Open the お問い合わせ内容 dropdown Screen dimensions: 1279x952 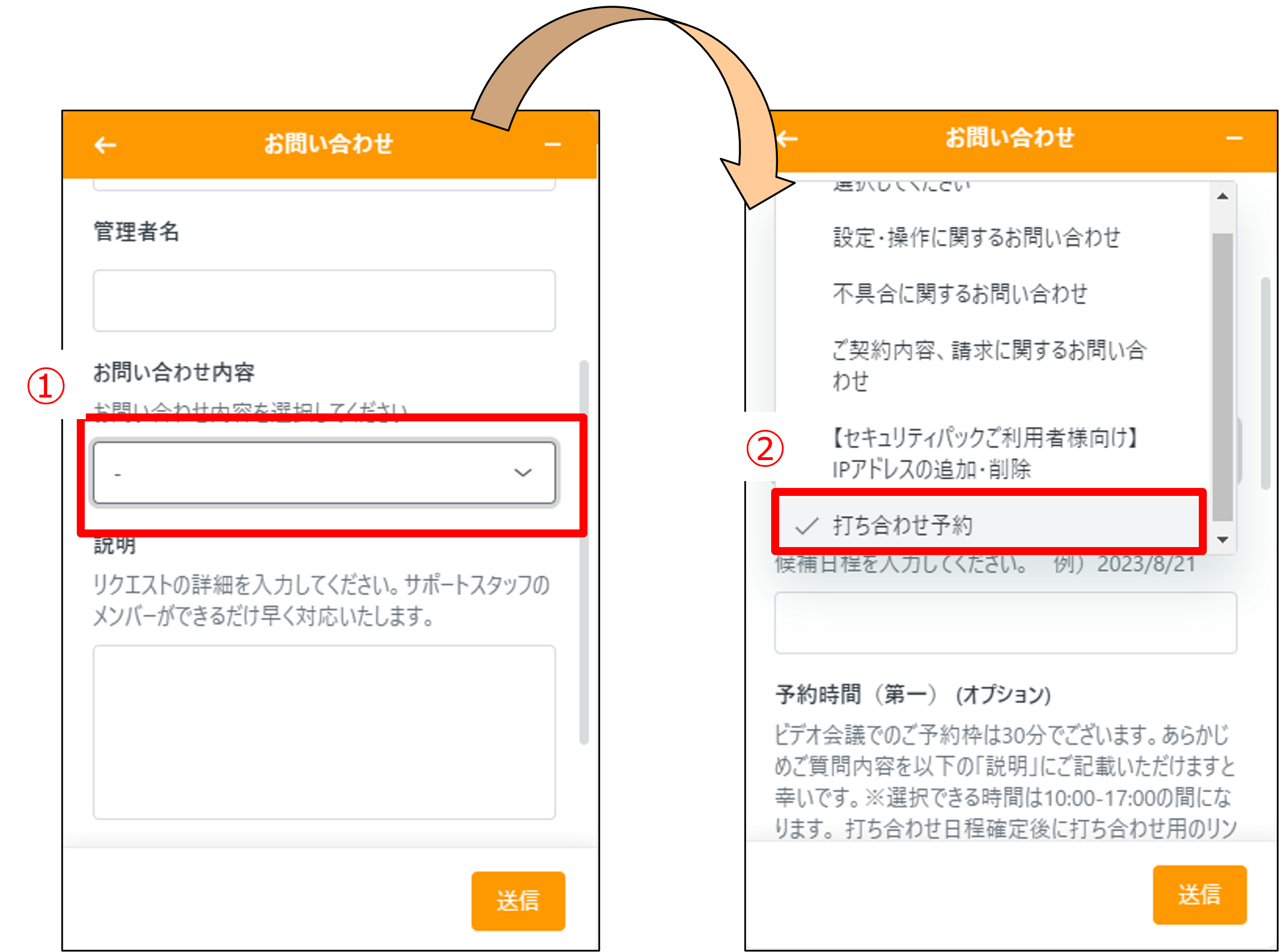[x=324, y=473]
